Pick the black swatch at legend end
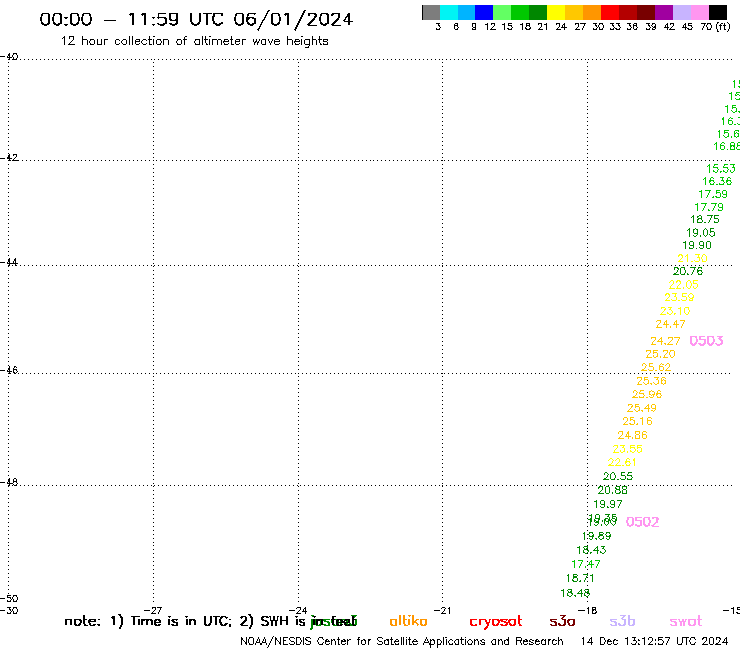740x650 pixels. click(718, 12)
